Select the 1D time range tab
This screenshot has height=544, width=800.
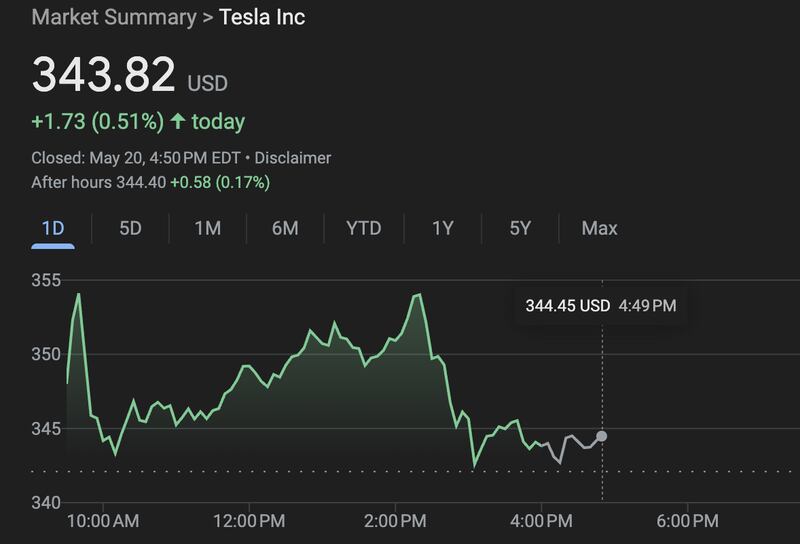tap(53, 228)
